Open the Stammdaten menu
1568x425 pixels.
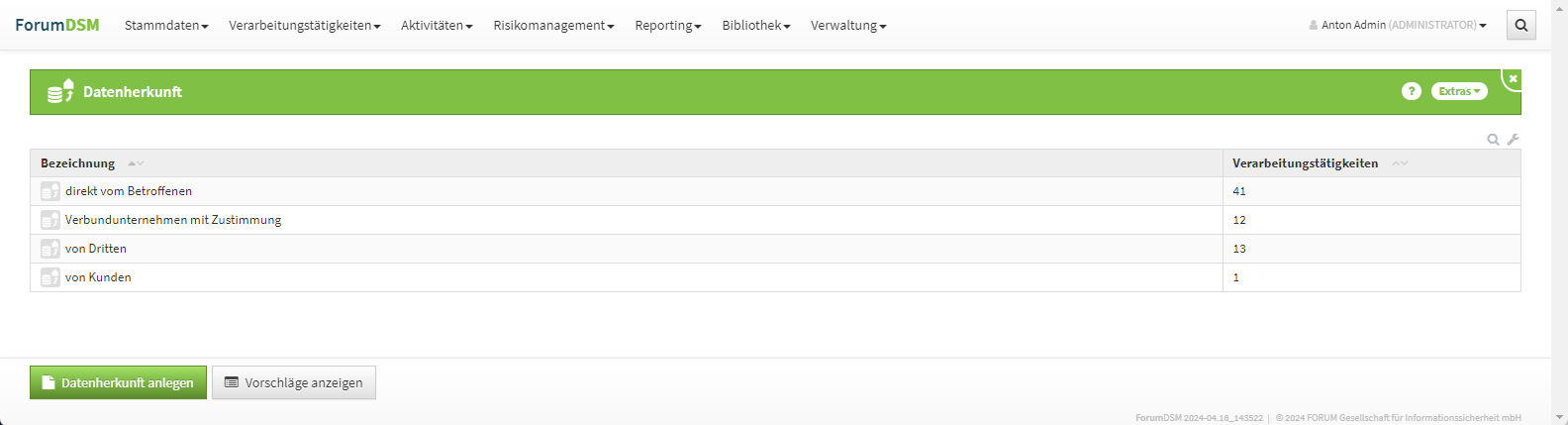(x=166, y=26)
